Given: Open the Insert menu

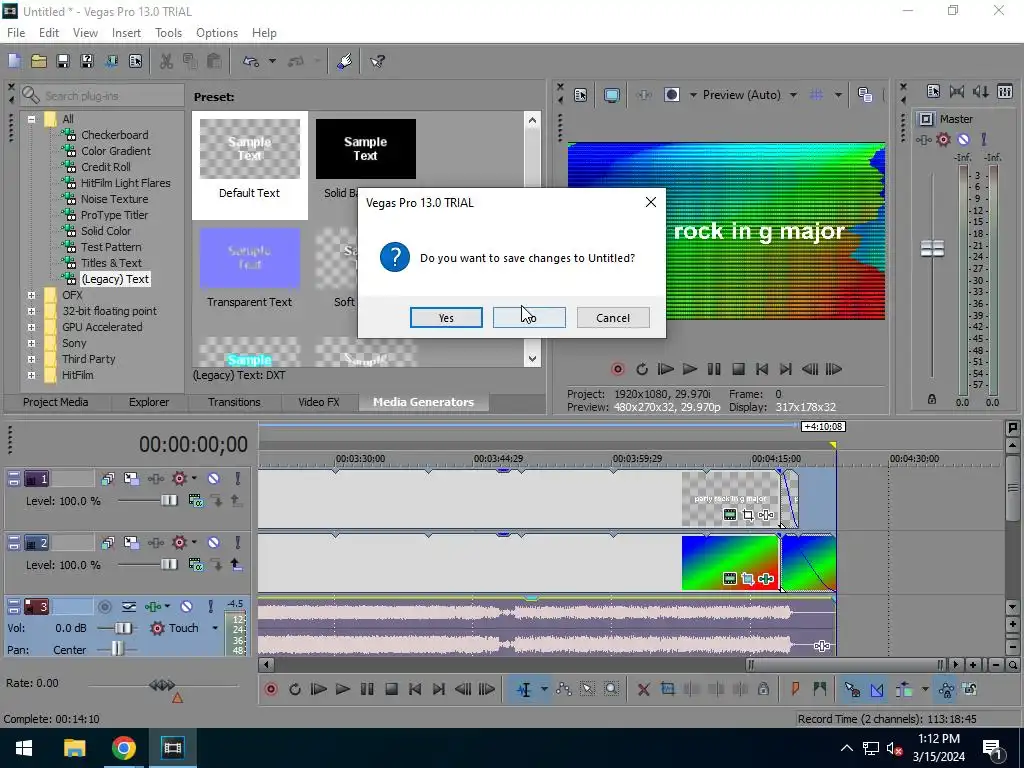Looking at the screenshot, I should pyautogui.click(x=126, y=33).
